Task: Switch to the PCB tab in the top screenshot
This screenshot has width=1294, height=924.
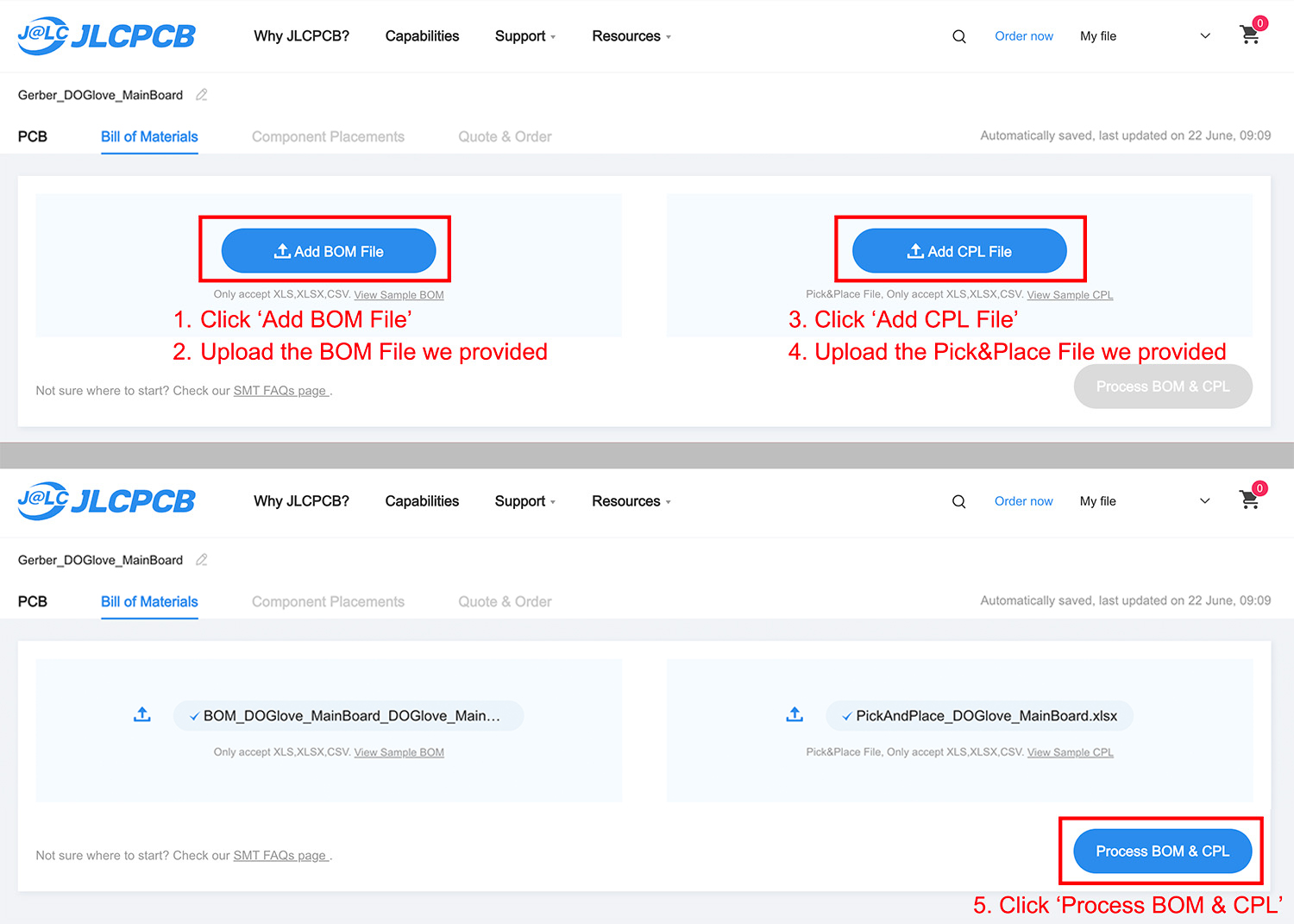Action: coord(33,136)
